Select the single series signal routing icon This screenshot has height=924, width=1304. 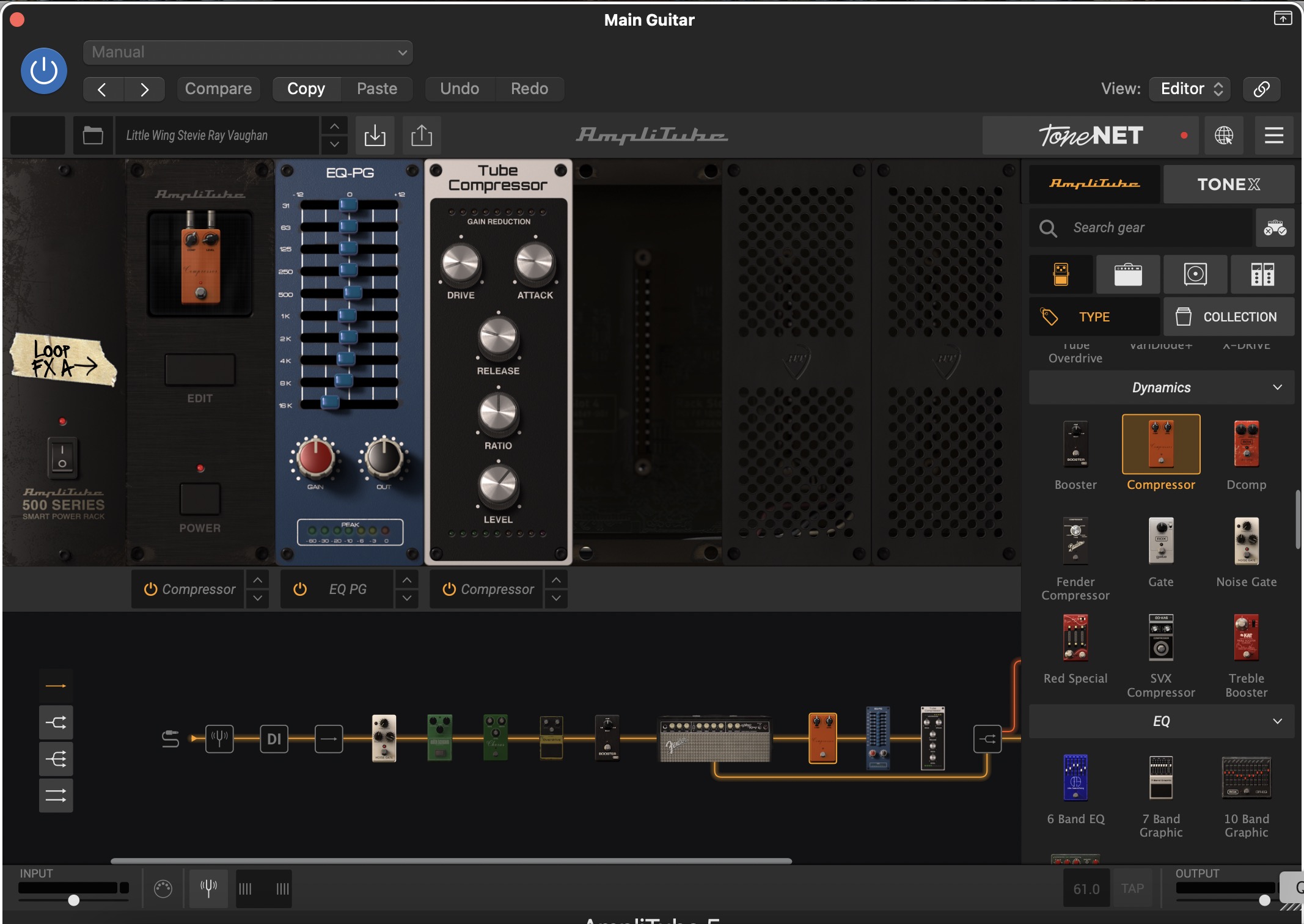click(56, 686)
